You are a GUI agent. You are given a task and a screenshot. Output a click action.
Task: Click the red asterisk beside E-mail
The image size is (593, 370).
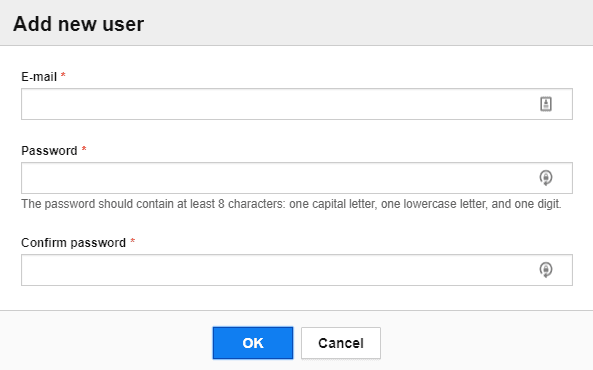[x=63, y=75]
